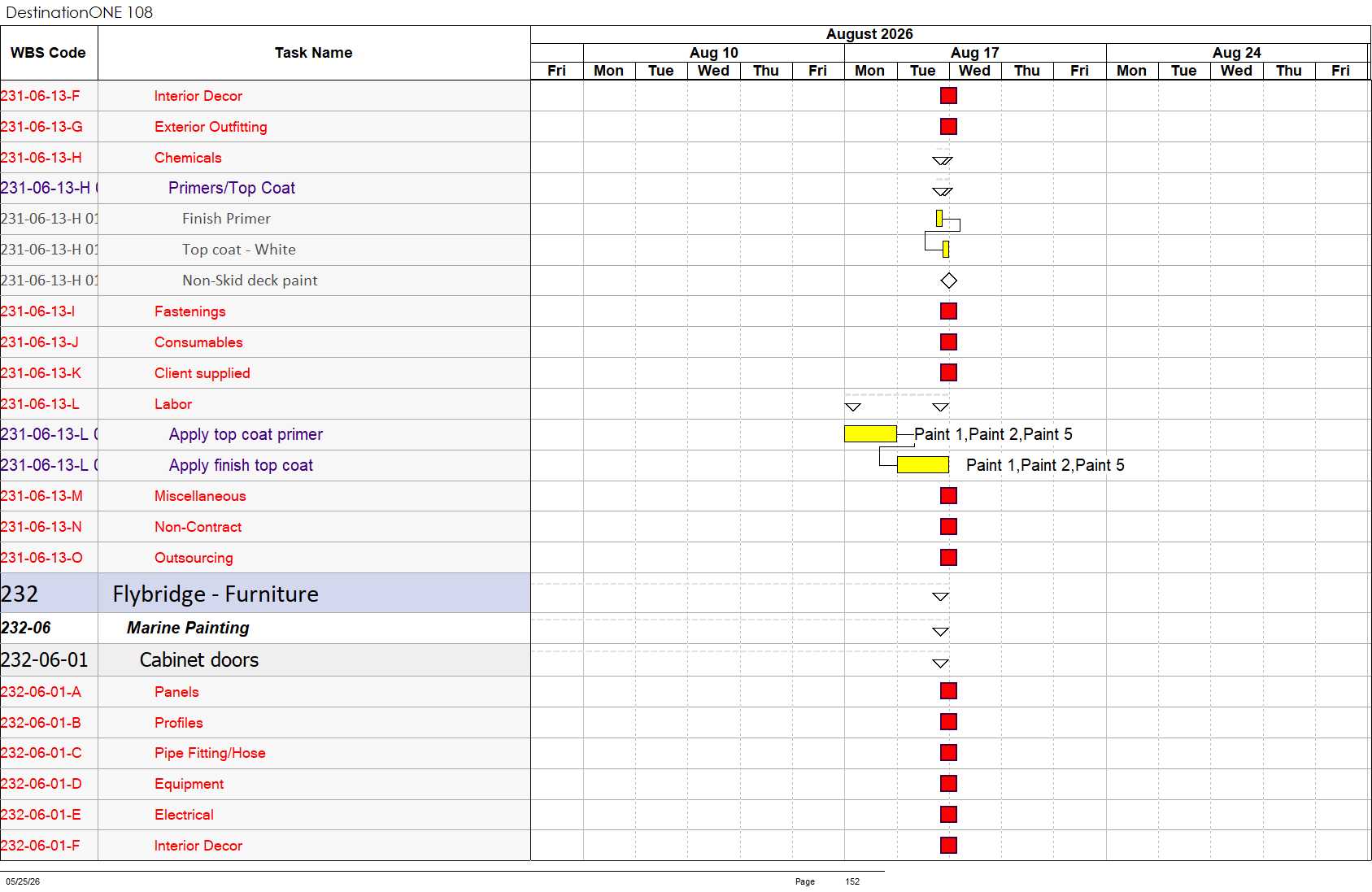Select the Primers/Top Coat summary marker

click(x=943, y=192)
